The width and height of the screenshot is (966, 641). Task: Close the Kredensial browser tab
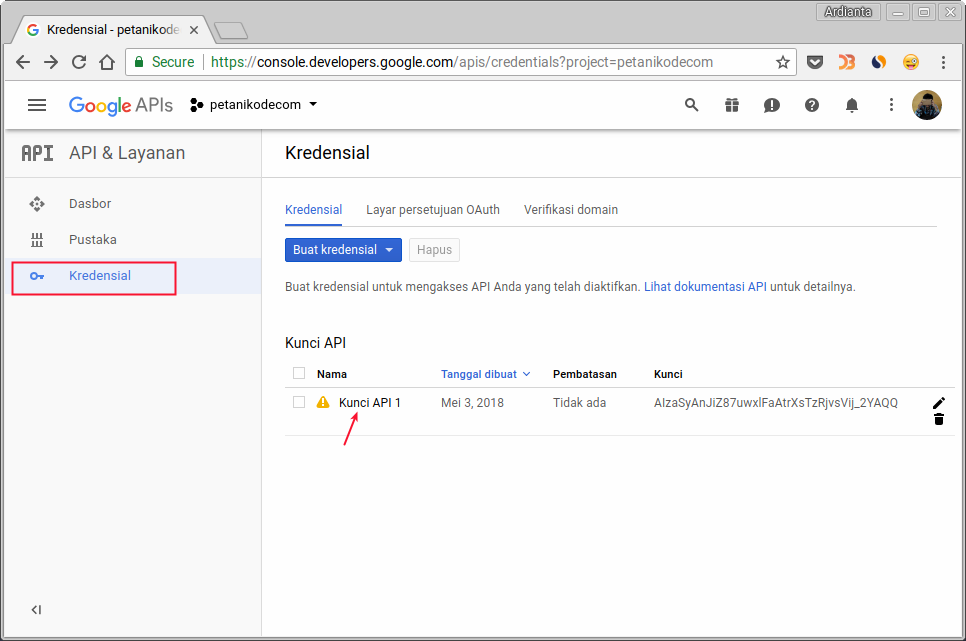[x=194, y=30]
